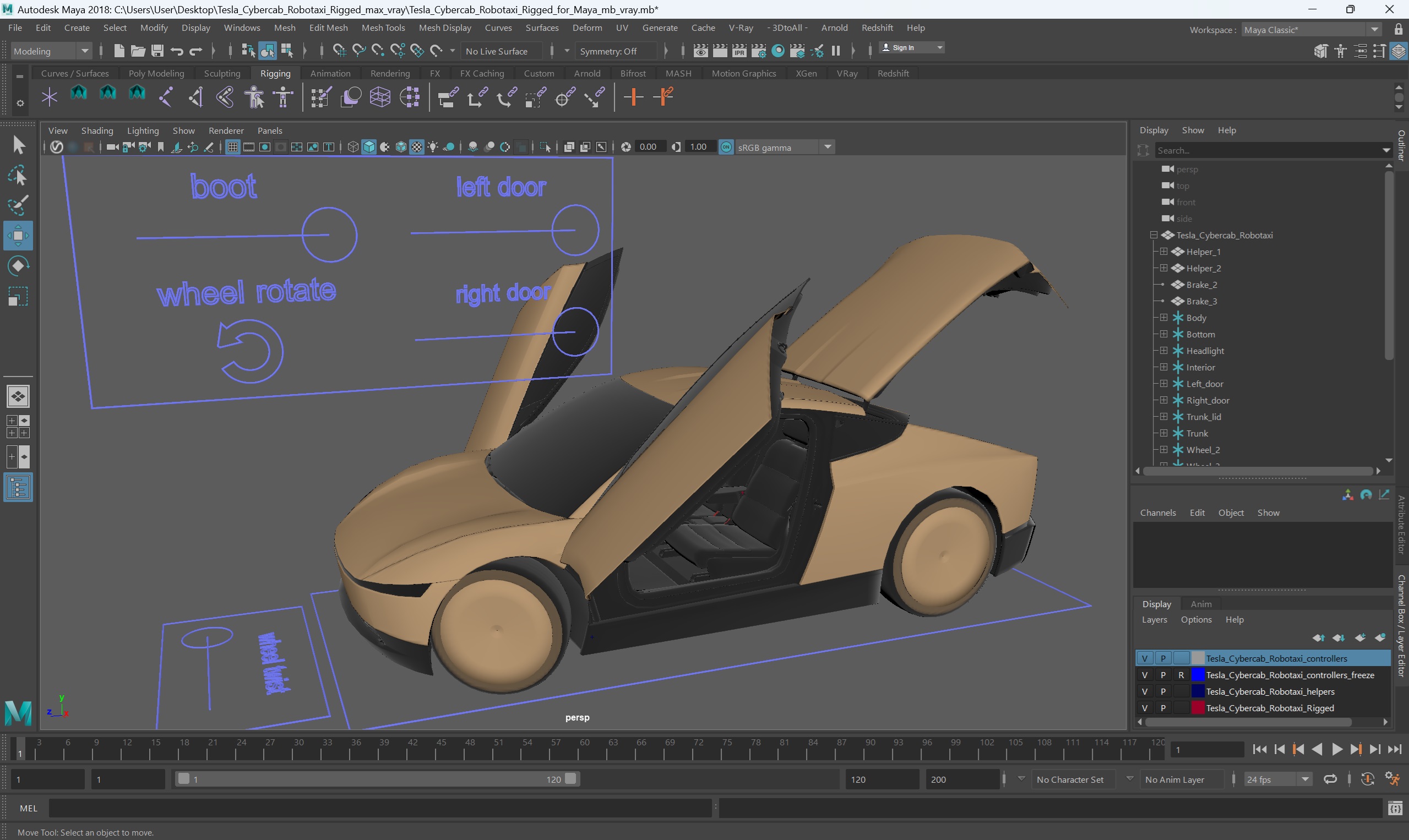This screenshot has width=1409, height=840.
Task: Click the Outliner panel layout icon
Action: tap(18, 487)
